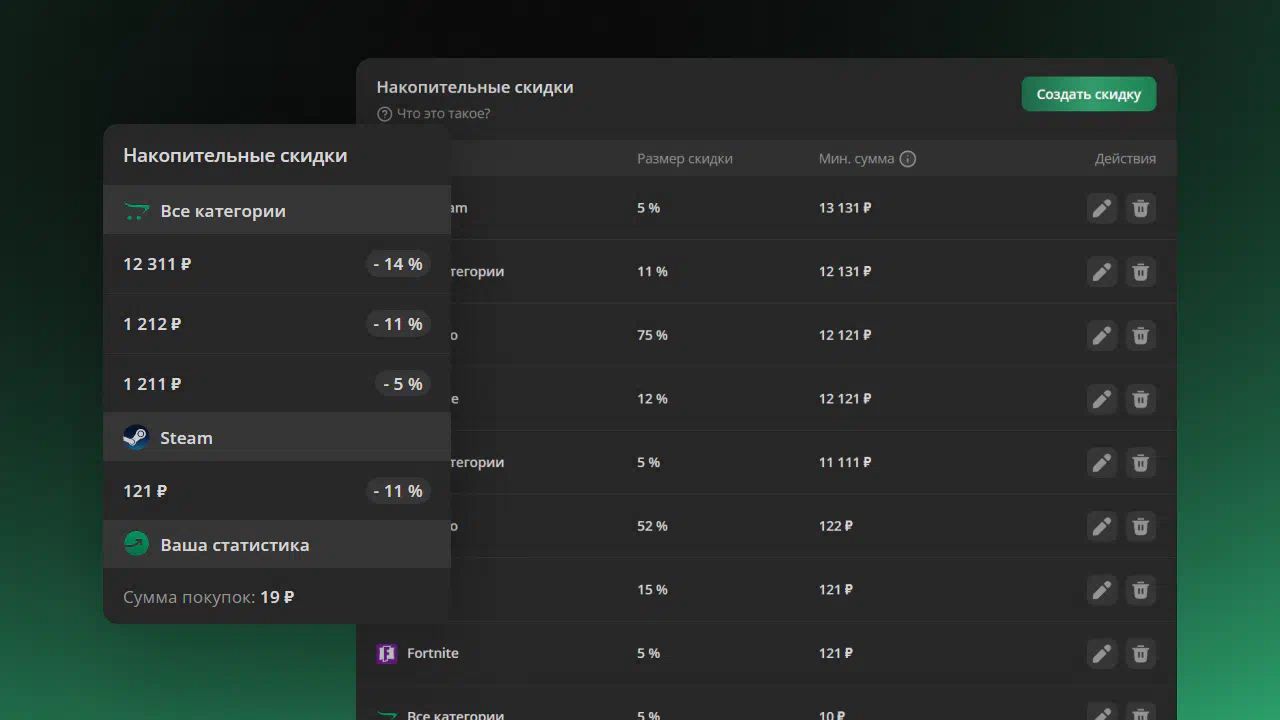
Task: Click the cart icon beside Все категории
Action: pyautogui.click(x=136, y=211)
